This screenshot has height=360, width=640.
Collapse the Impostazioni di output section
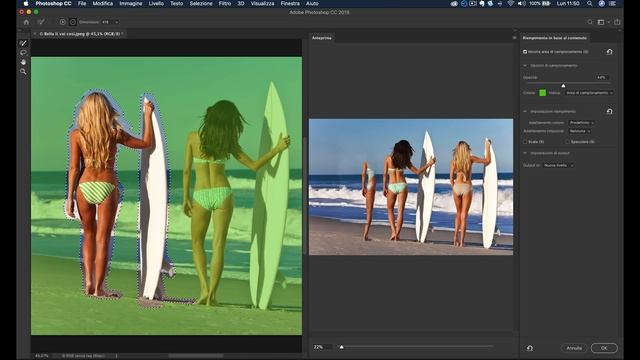point(525,153)
